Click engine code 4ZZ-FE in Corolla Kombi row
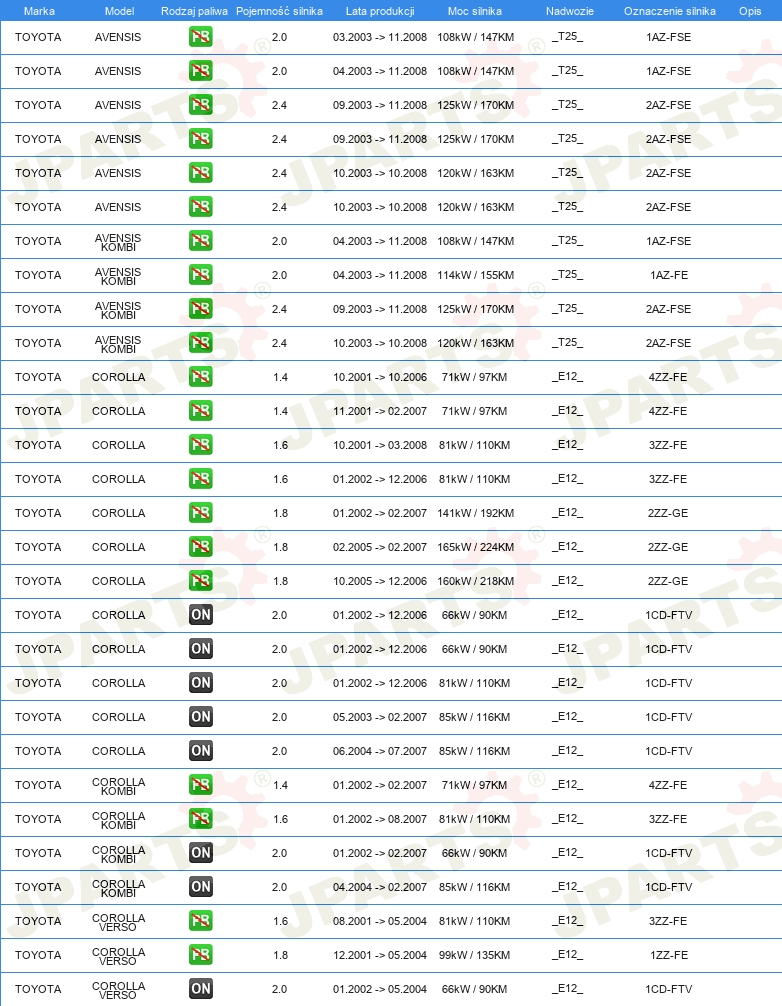The image size is (782, 1006). (668, 785)
